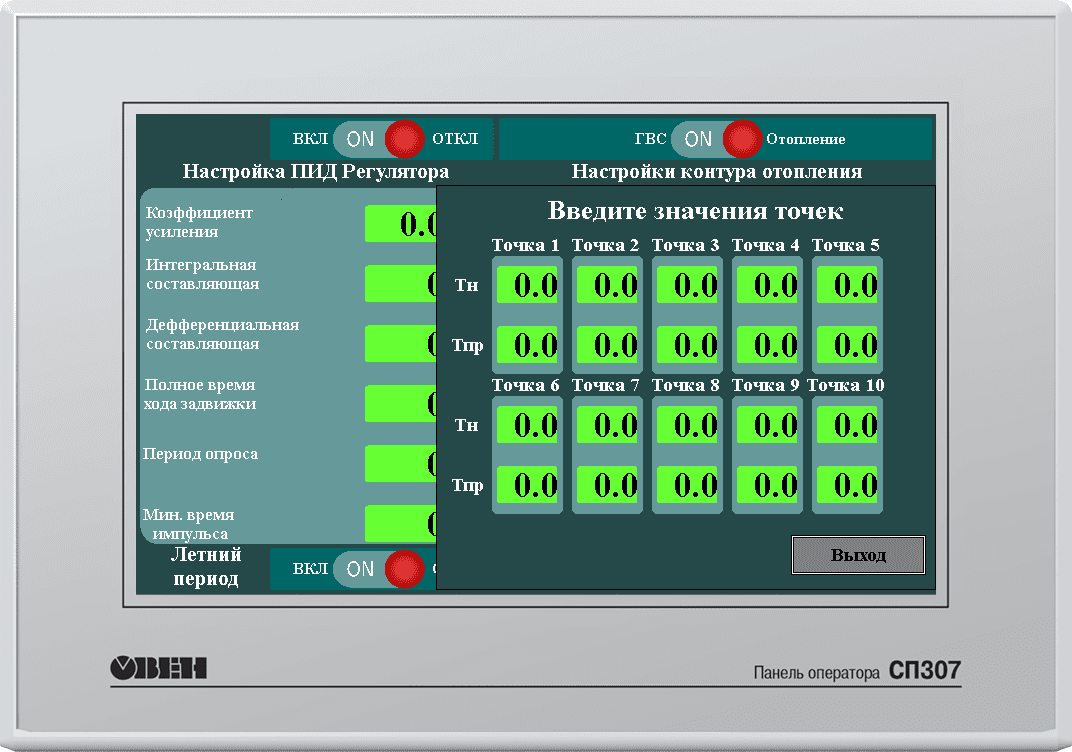Select the Тн field for Точка 1

point(527,285)
